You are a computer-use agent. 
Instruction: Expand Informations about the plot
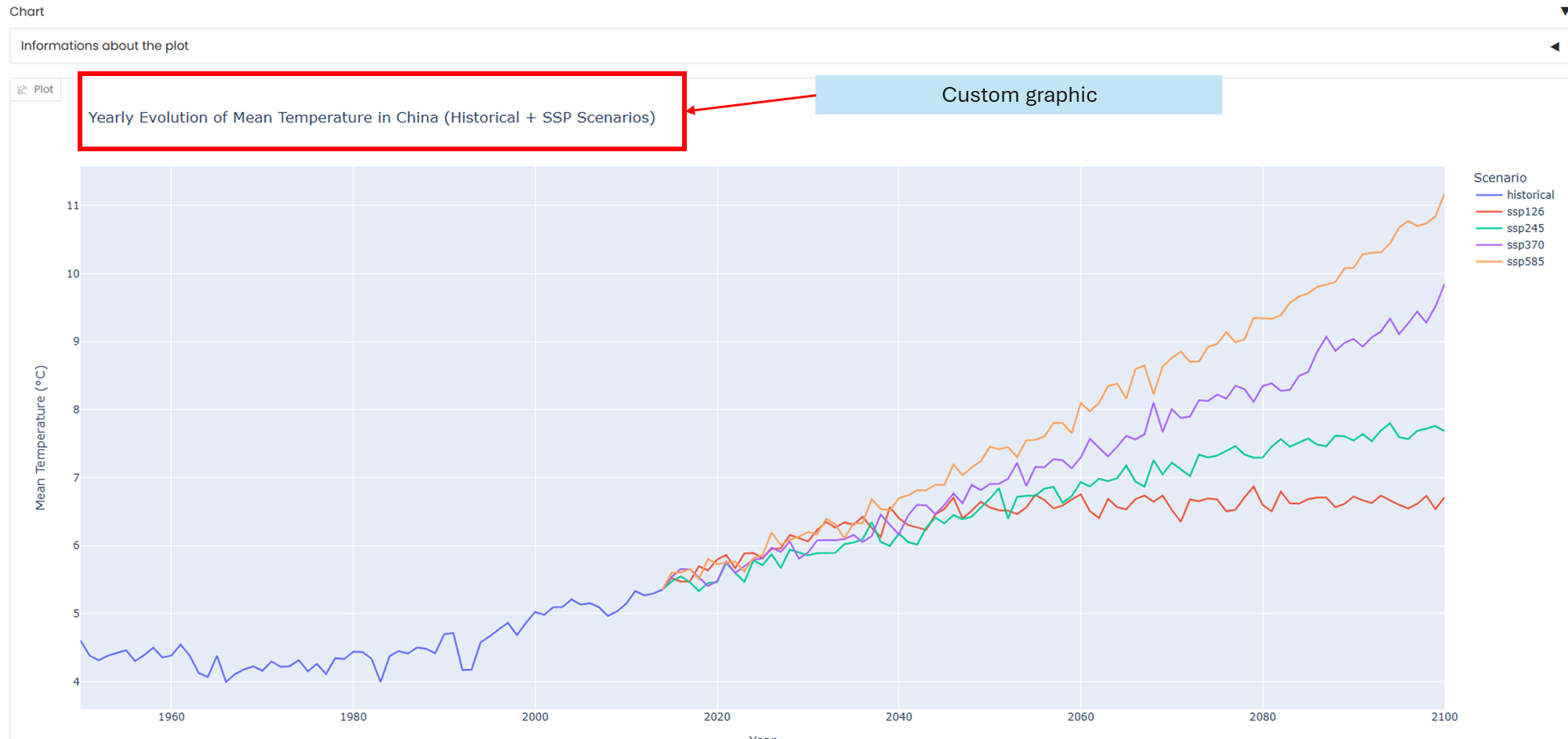1555,46
